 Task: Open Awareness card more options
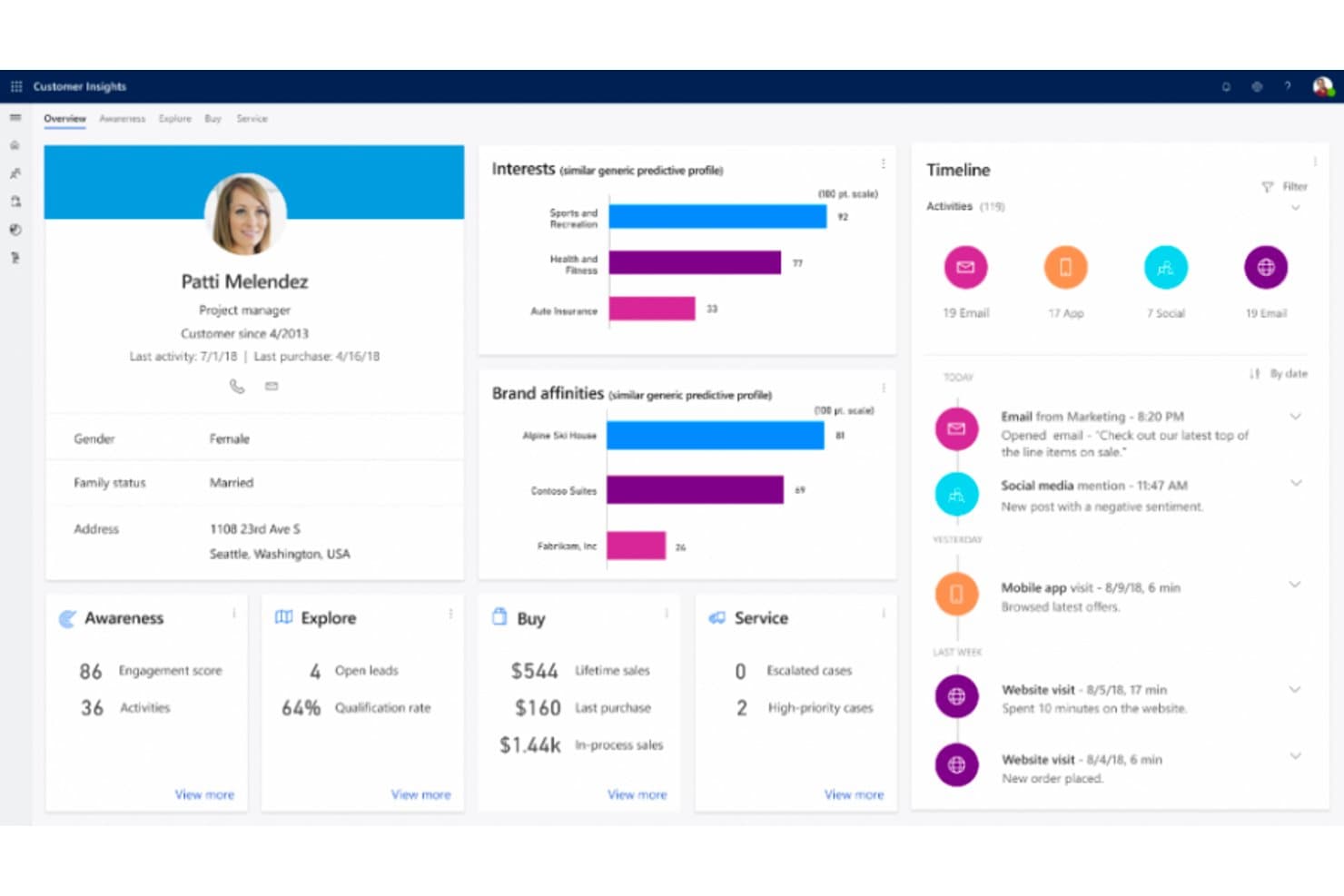click(x=234, y=614)
